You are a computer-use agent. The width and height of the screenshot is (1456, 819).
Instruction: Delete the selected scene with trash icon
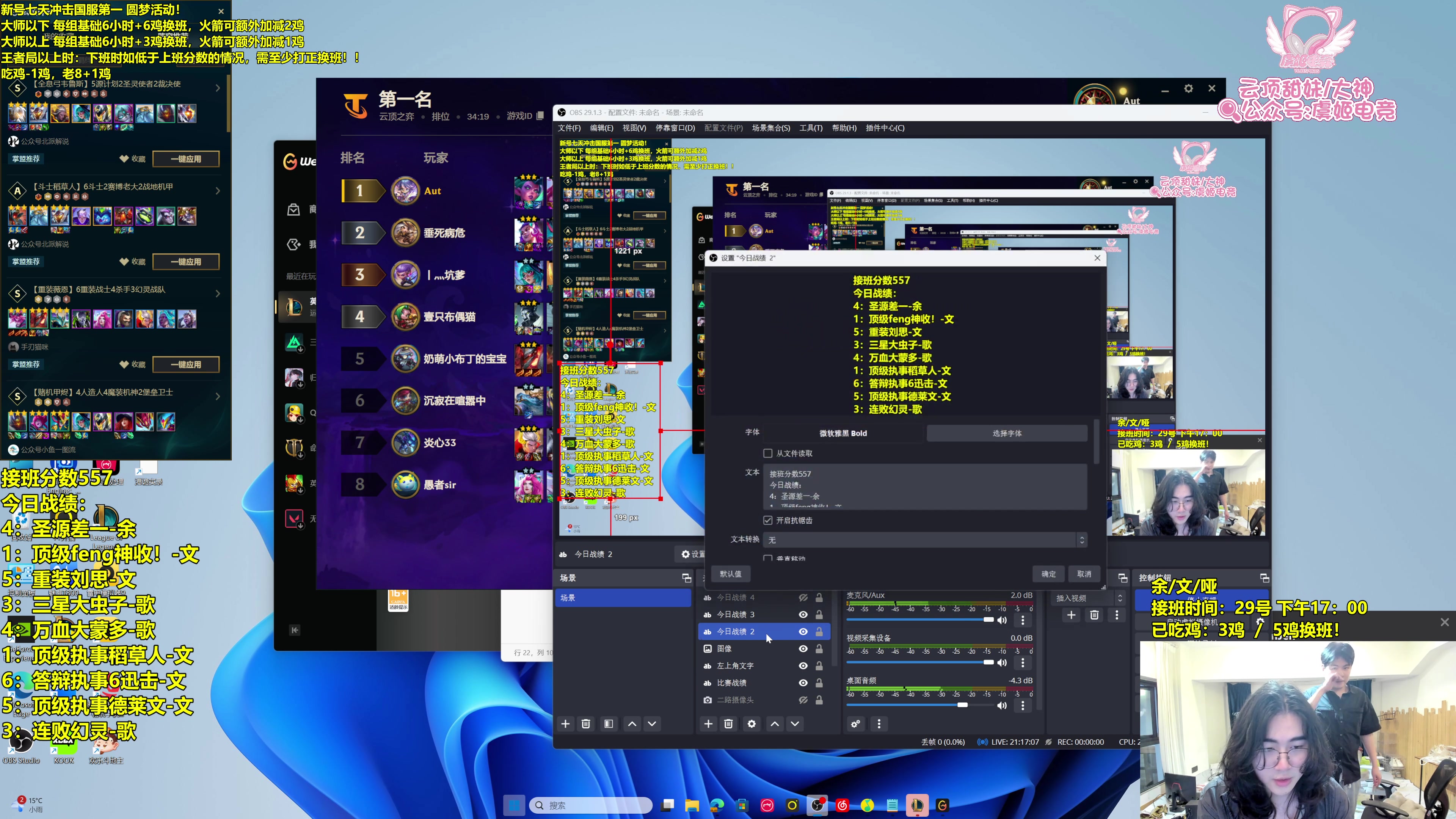[586, 723]
